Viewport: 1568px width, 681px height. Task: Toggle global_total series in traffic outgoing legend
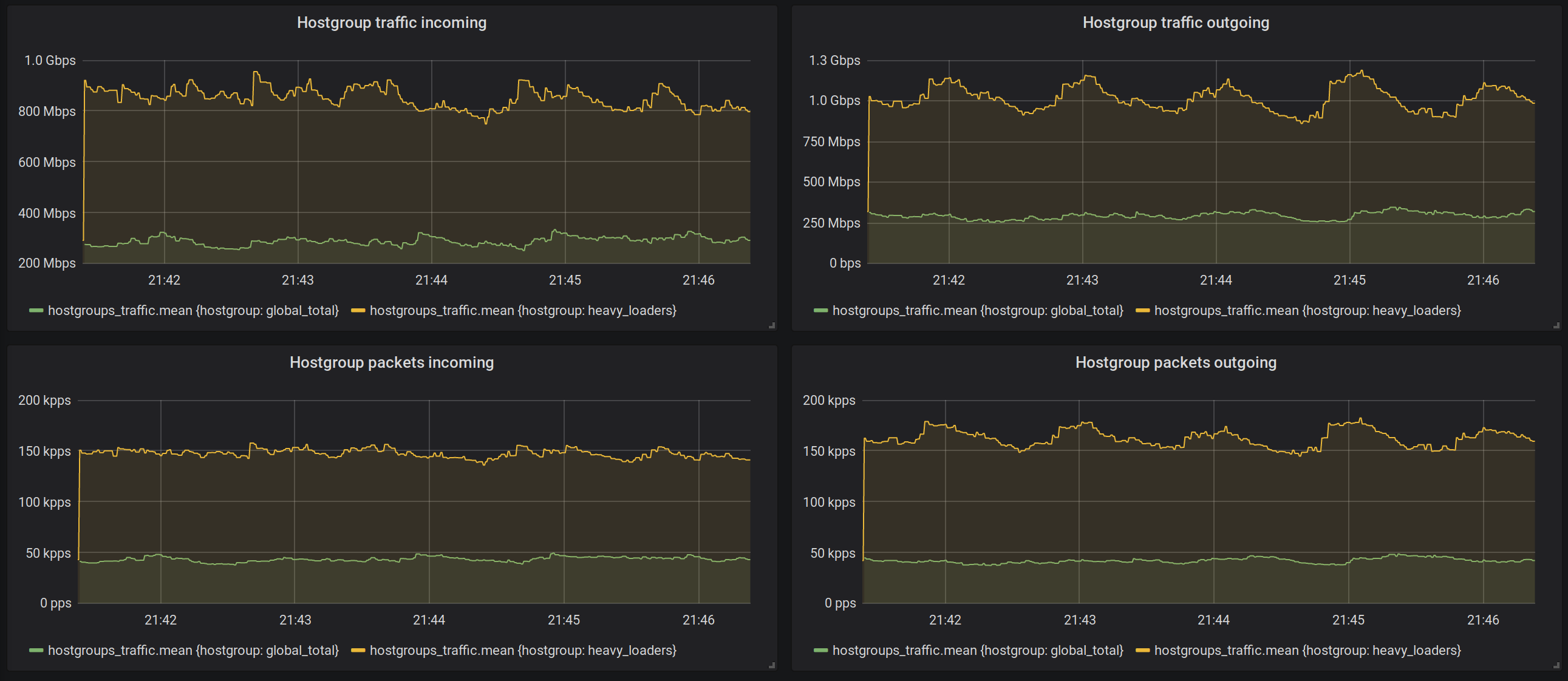point(978,311)
